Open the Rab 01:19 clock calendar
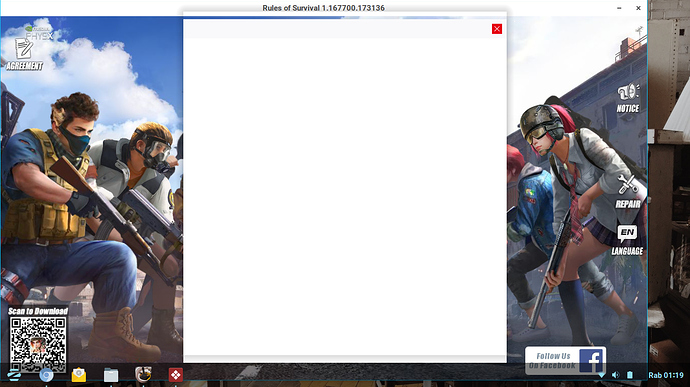This screenshot has height=387, width=690. (666, 376)
